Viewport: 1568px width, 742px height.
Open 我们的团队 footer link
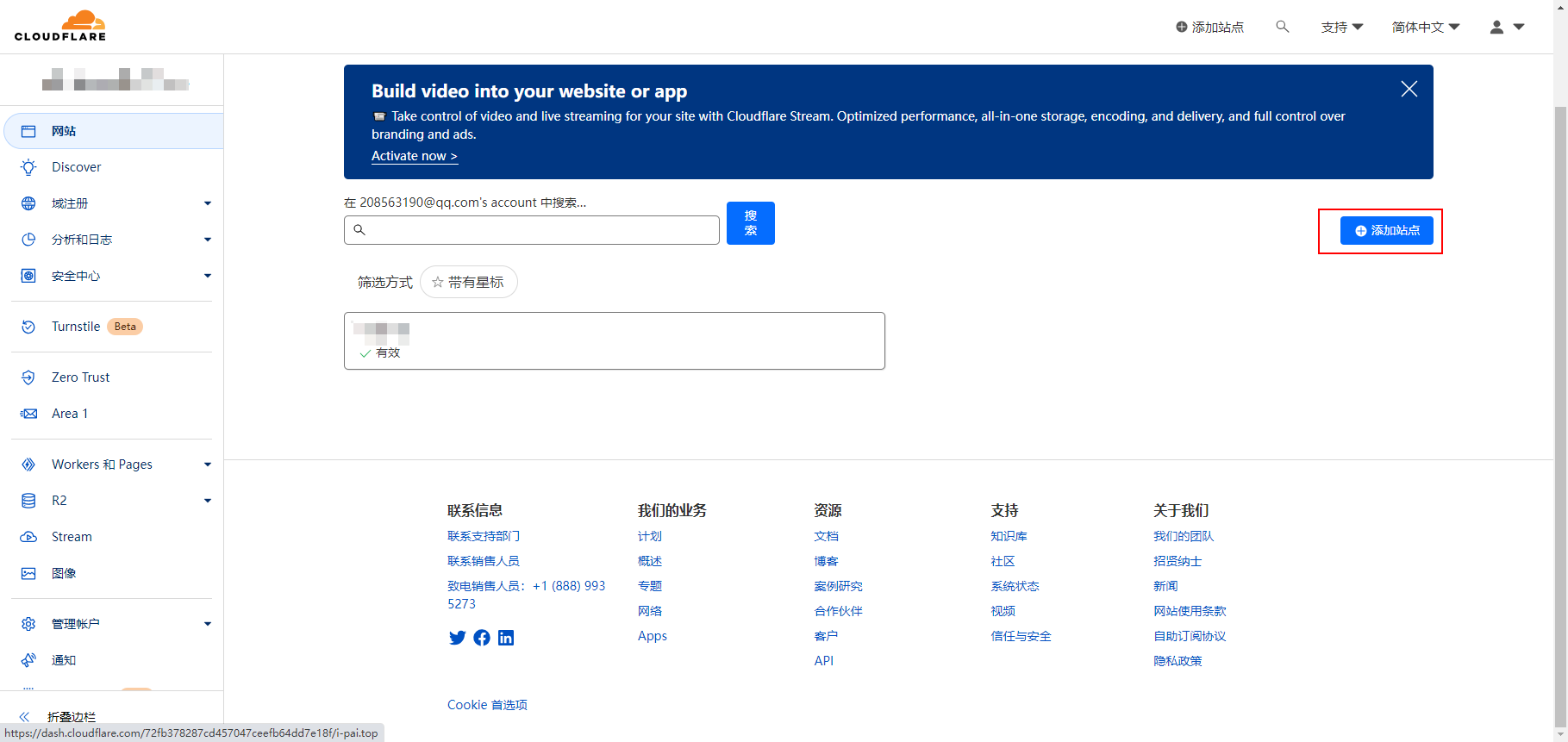tap(1184, 536)
